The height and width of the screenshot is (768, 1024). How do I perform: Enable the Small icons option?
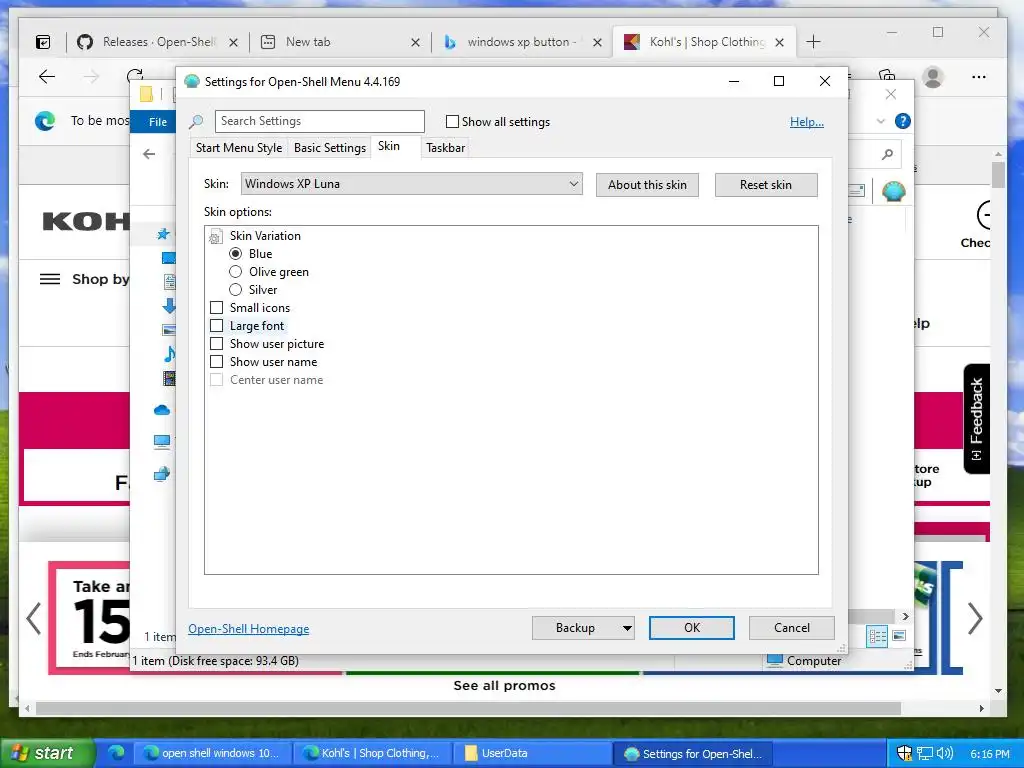coord(216,308)
